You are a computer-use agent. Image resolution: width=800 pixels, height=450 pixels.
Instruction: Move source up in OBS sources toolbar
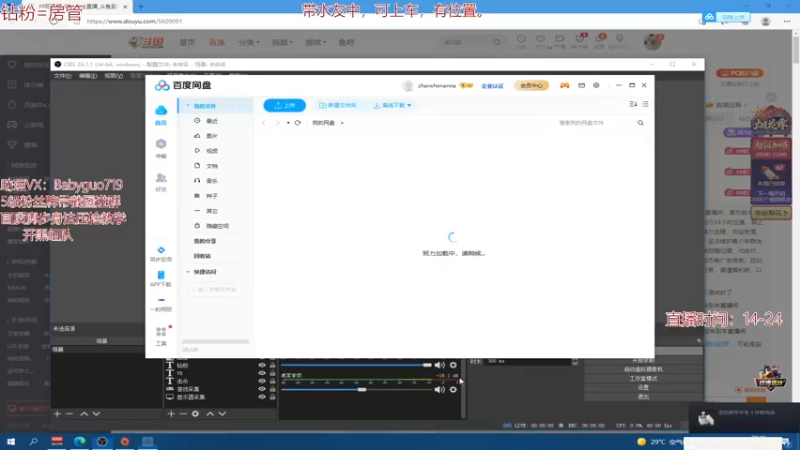pyautogui.click(x=210, y=413)
